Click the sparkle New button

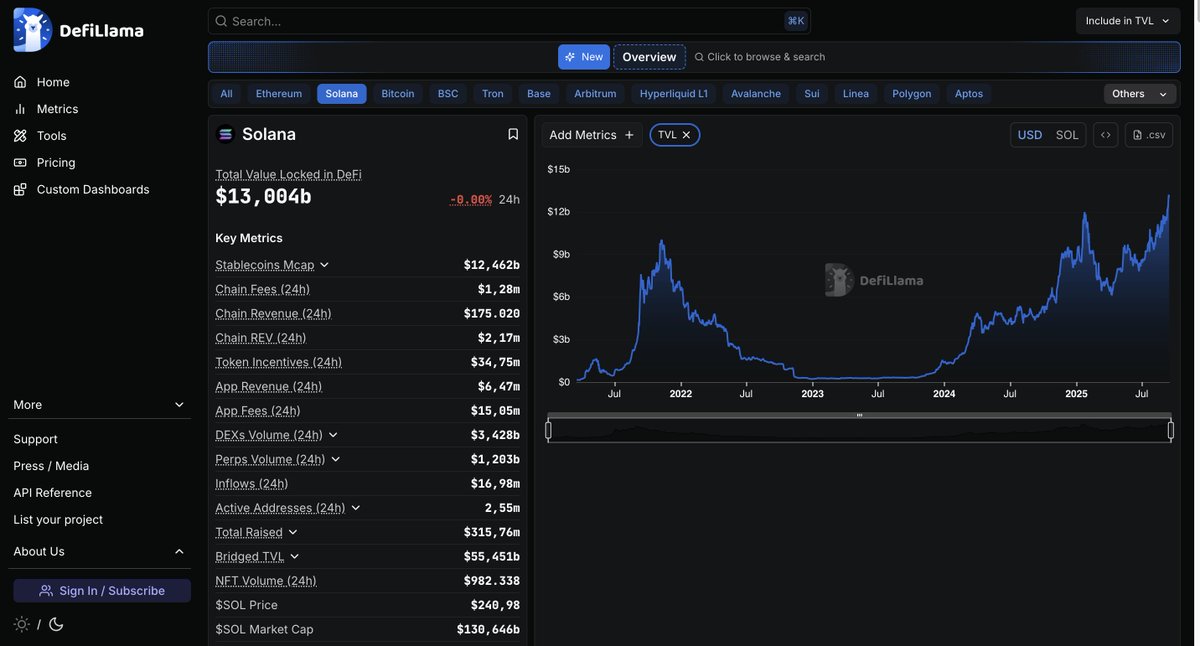584,57
